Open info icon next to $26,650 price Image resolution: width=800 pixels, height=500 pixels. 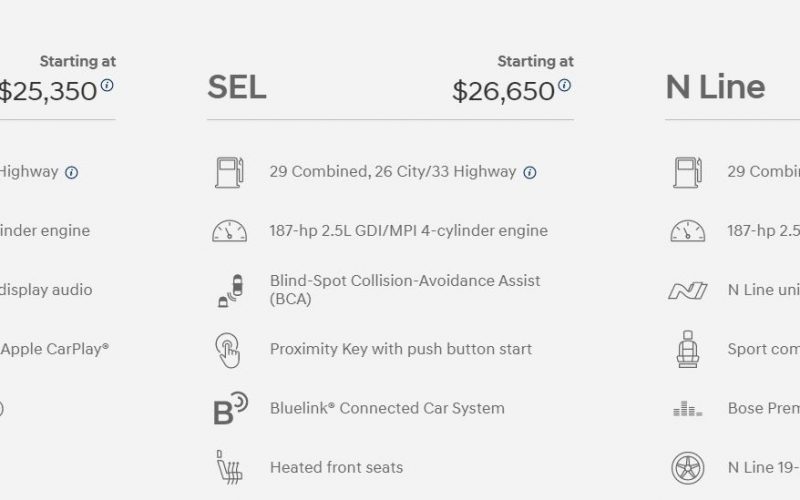coord(564,85)
